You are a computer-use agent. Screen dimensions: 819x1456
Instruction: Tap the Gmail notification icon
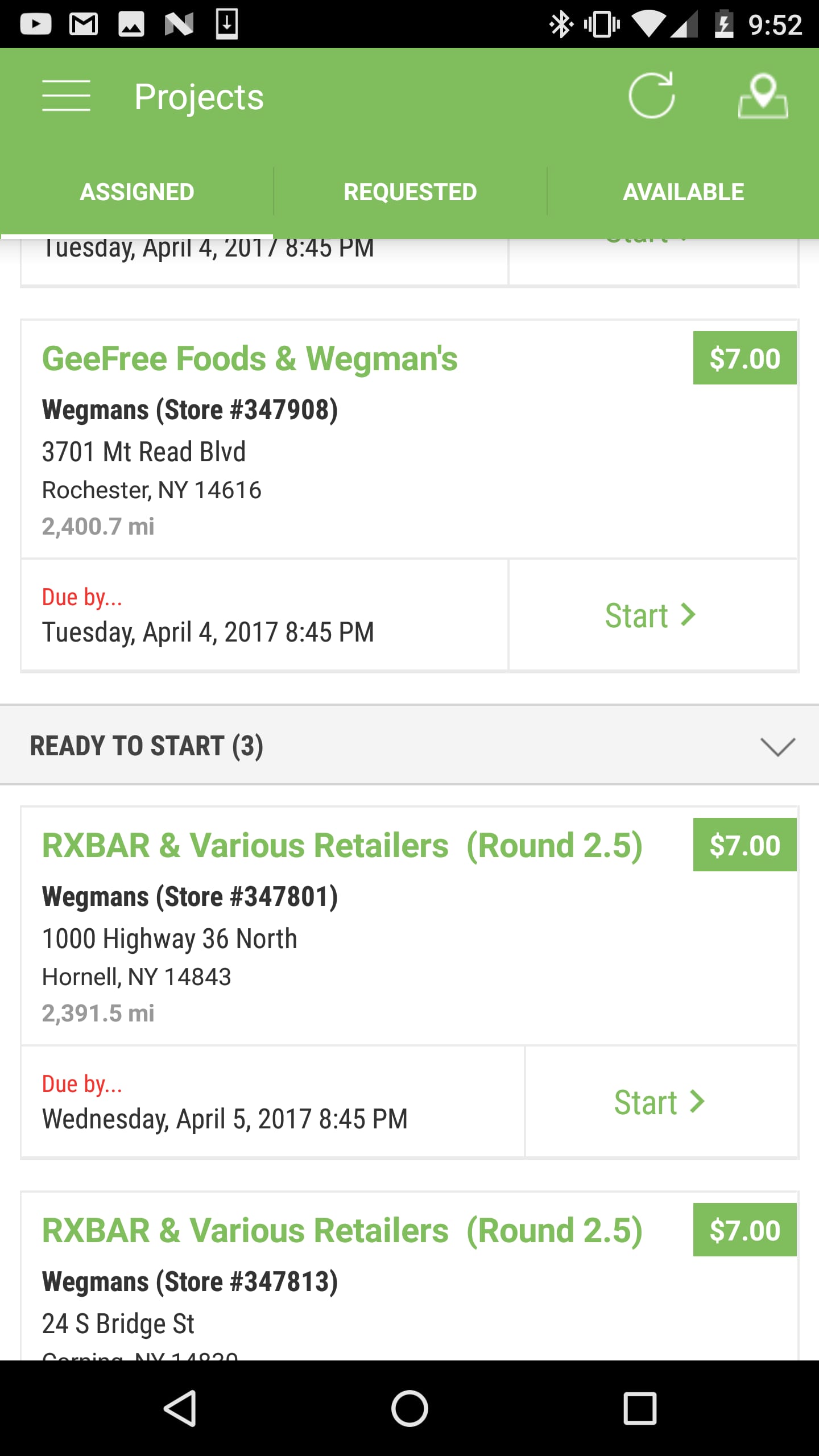84,24
